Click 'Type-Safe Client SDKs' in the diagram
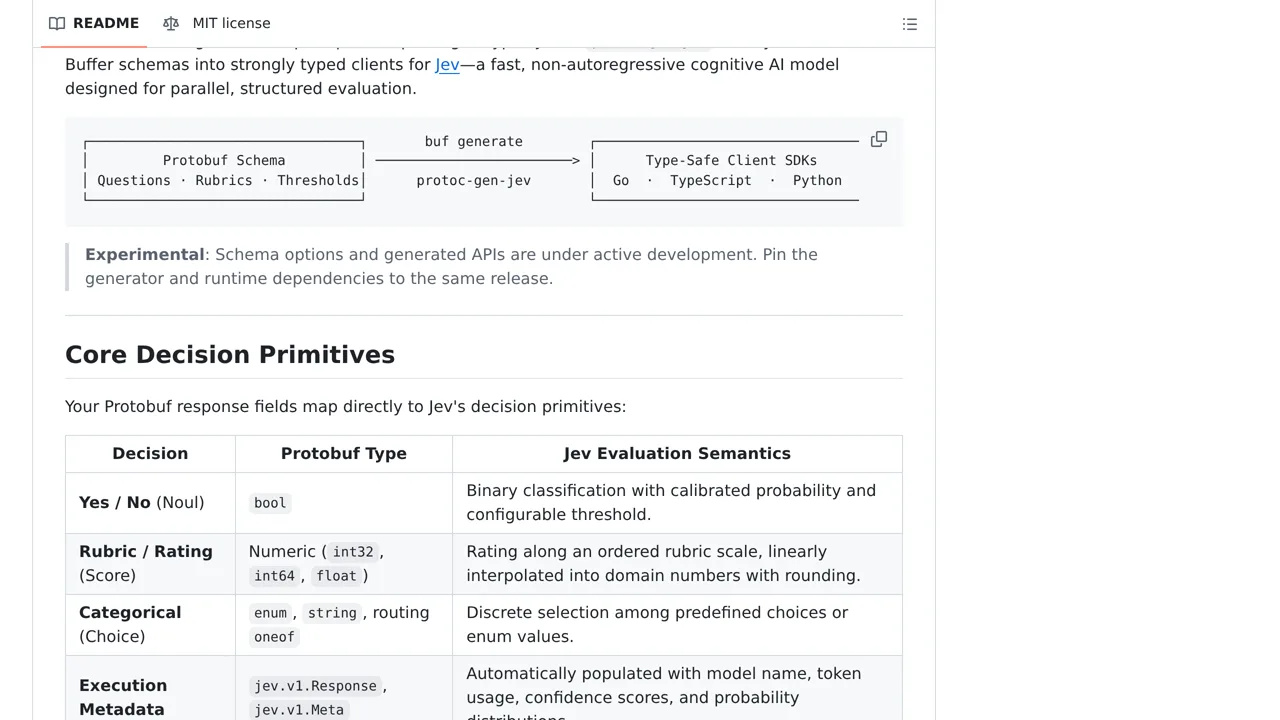Image resolution: width=1280 pixels, height=720 pixels. [x=731, y=160]
